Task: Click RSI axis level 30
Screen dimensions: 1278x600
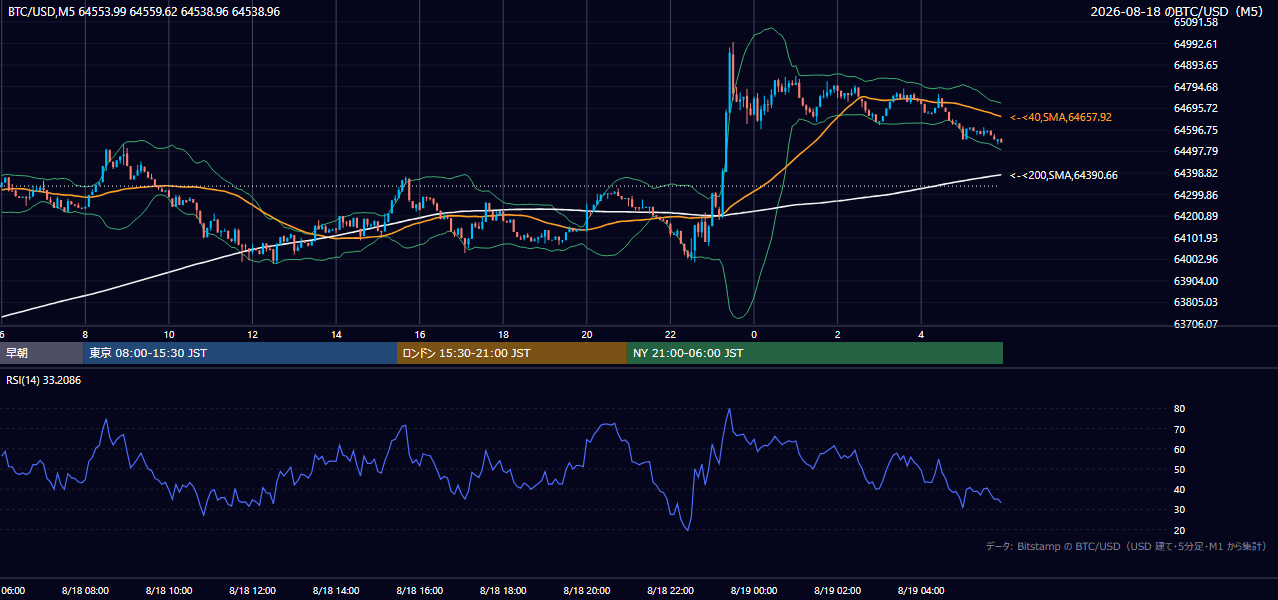Action: pyautogui.click(x=1179, y=510)
